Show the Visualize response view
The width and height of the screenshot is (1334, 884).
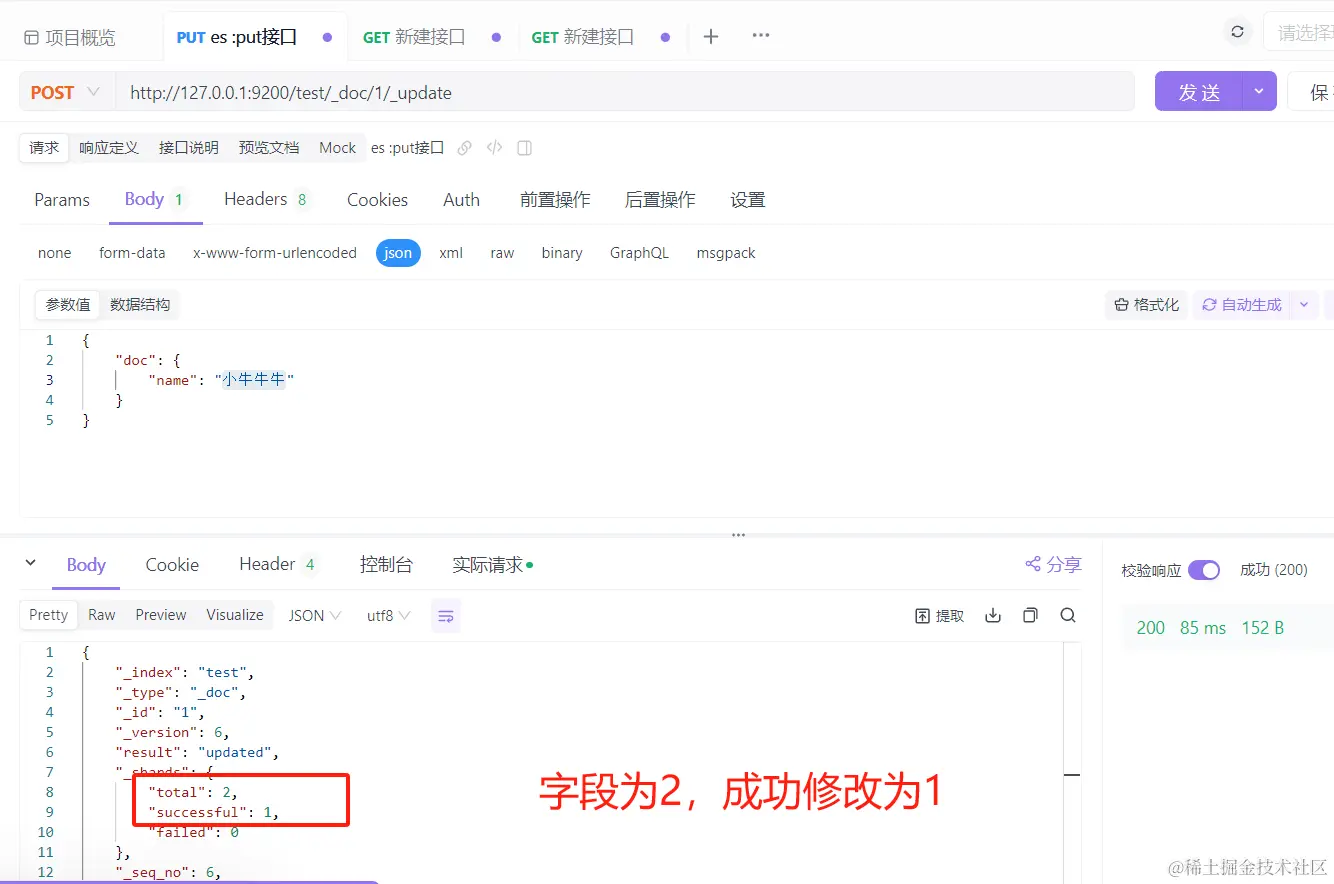coord(235,615)
